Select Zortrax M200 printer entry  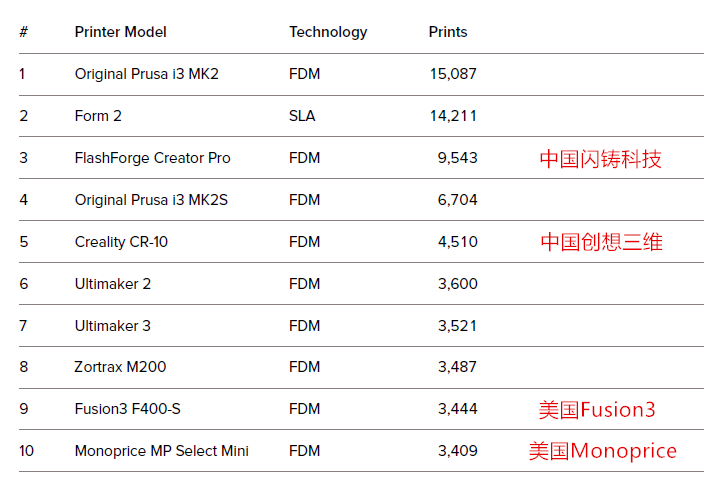tap(120, 367)
